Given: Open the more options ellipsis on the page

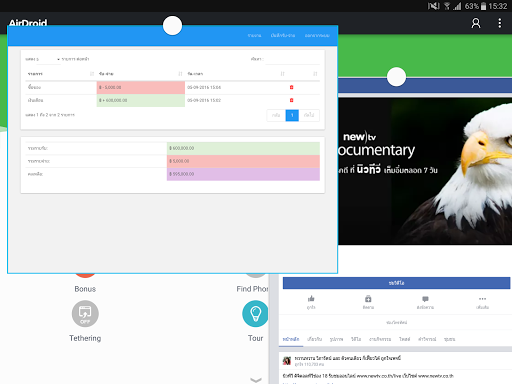Looking at the screenshot, I should pyautogui.click(x=482, y=299).
